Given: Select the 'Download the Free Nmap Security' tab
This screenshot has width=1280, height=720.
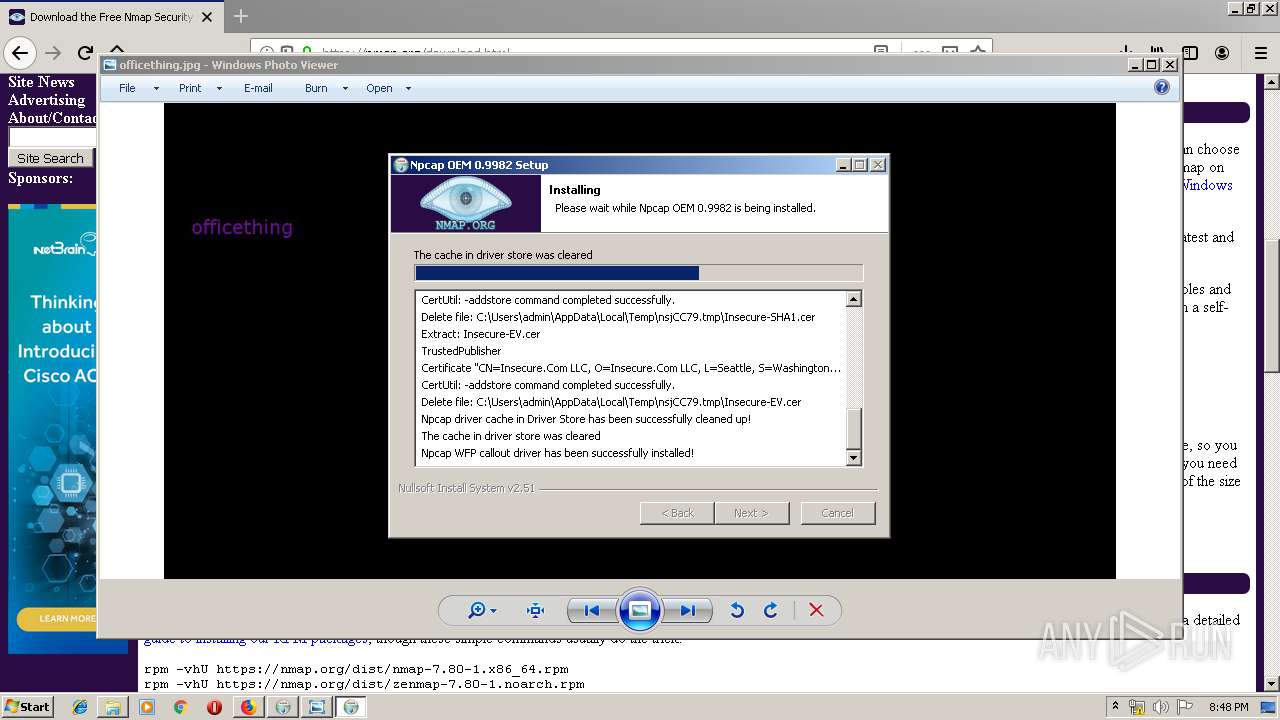Looking at the screenshot, I should (110, 17).
